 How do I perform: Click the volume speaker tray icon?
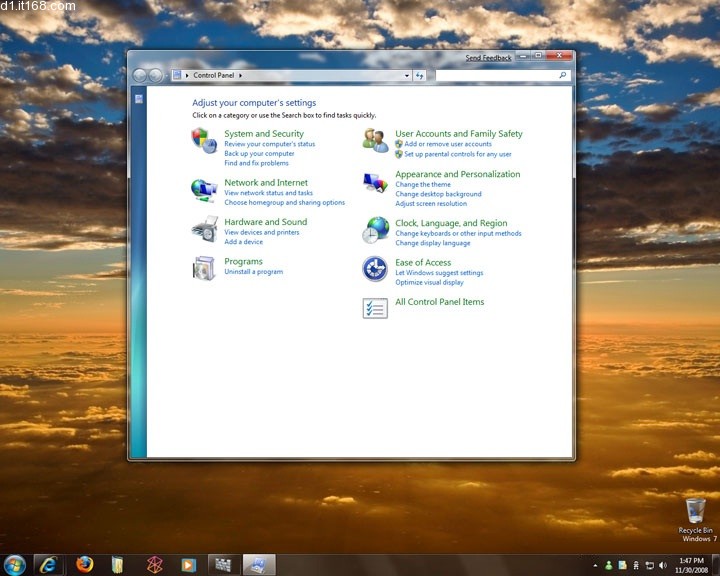662,565
